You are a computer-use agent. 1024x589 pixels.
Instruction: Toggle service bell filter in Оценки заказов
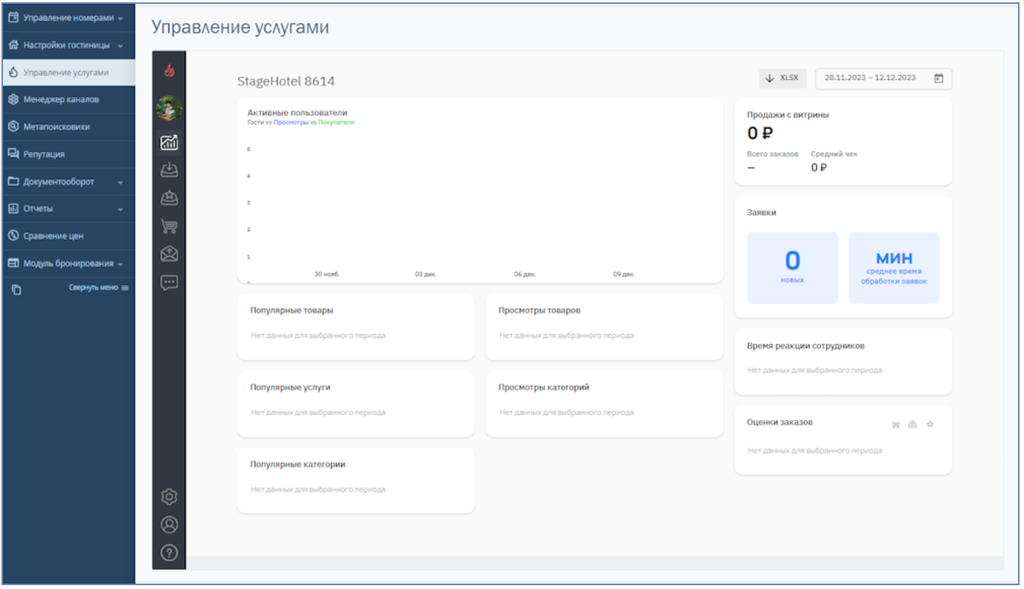pyautogui.click(x=912, y=425)
